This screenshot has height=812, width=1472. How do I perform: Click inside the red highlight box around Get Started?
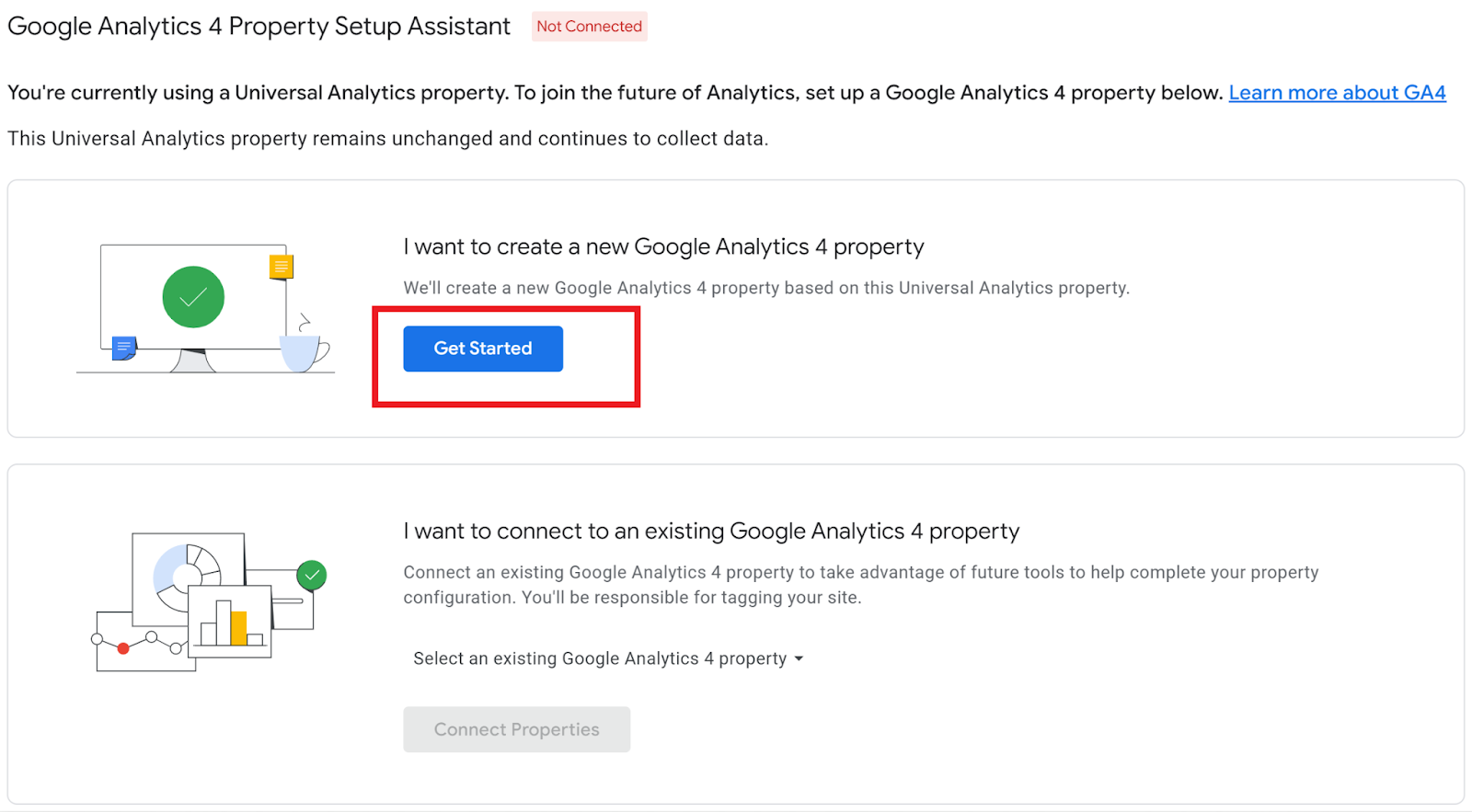point(506,357)
